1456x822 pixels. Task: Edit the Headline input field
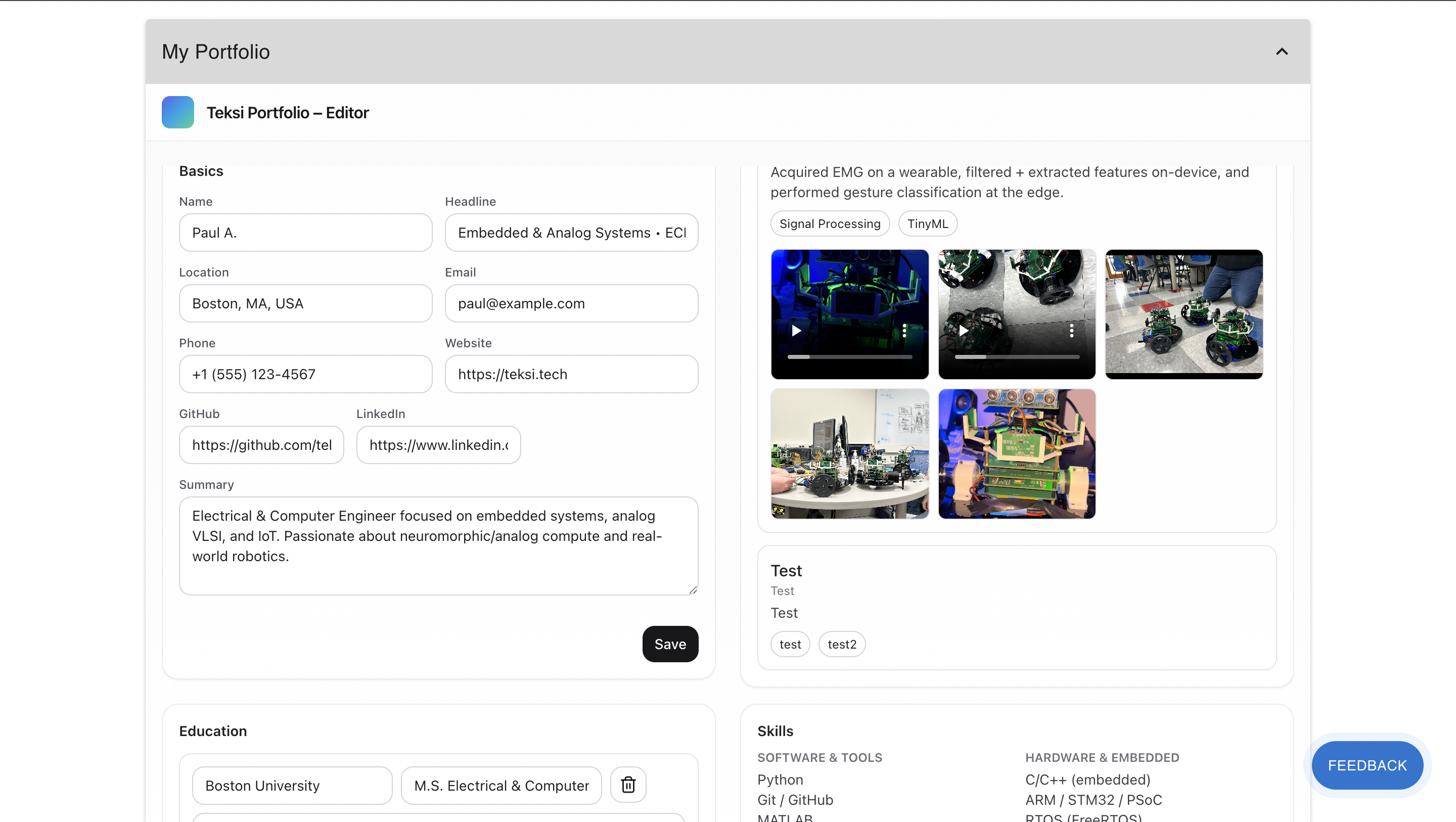[571, 233]
